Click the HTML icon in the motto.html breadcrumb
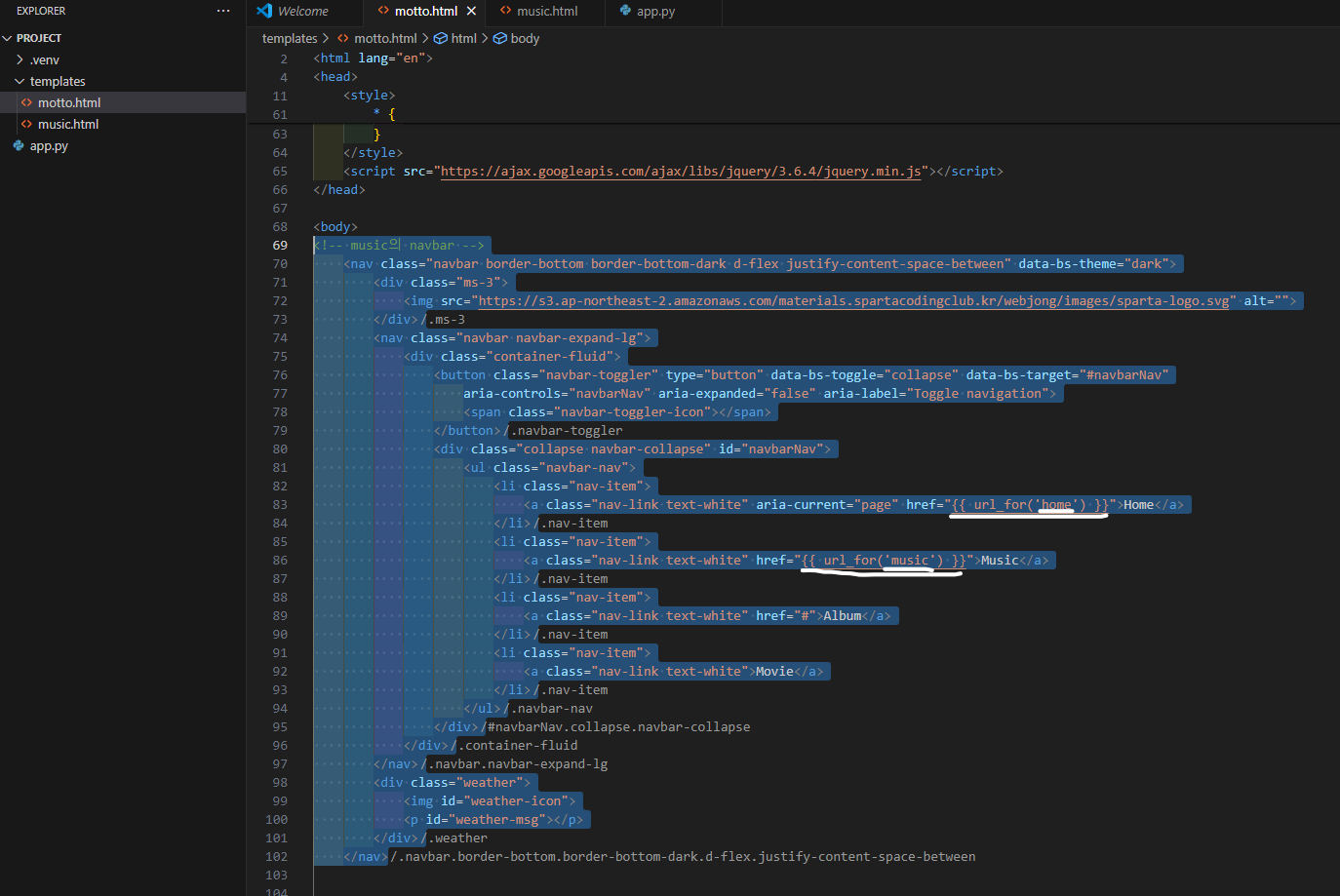Image resolution: width=1340 pixels, height=896 pixels. click(343, 39)
